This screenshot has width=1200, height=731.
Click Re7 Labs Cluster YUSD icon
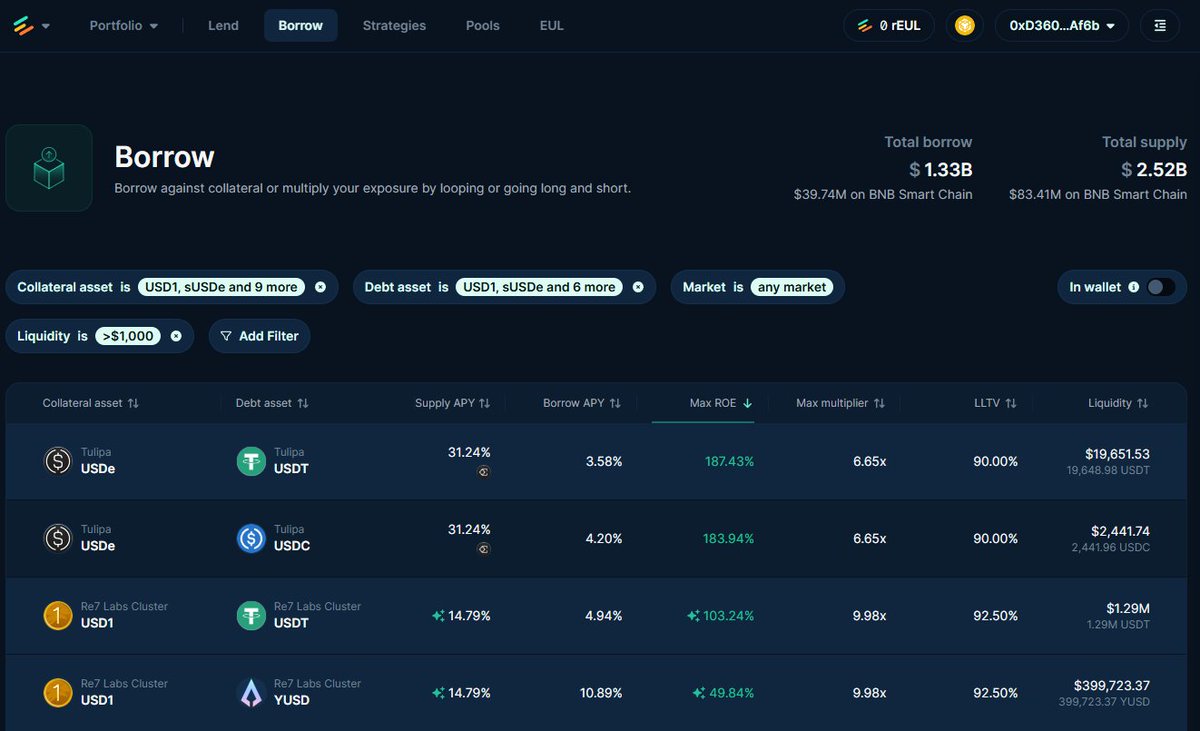(x=251, y=692)
